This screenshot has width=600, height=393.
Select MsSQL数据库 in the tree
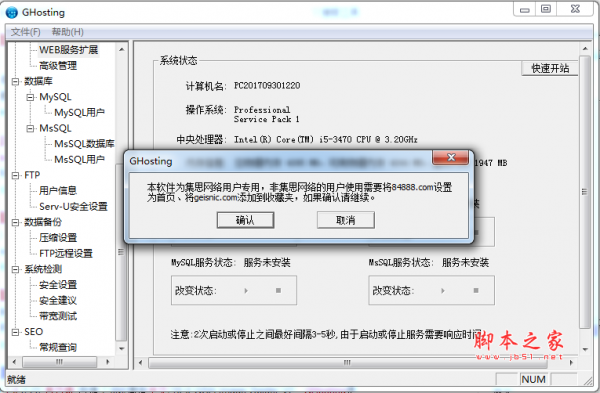tap(84, 144)
